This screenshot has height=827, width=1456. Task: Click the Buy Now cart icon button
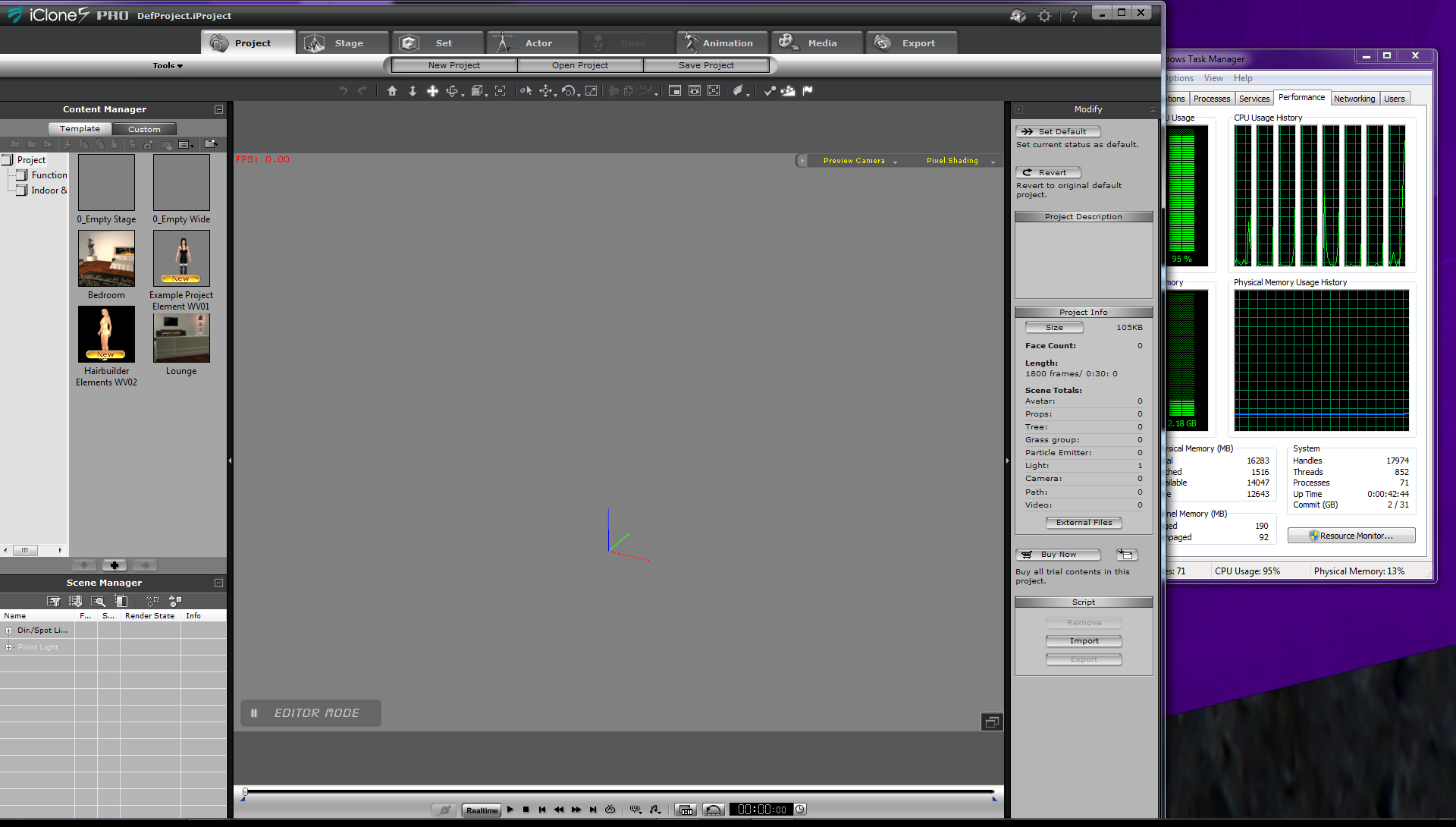pos(1058,555)
